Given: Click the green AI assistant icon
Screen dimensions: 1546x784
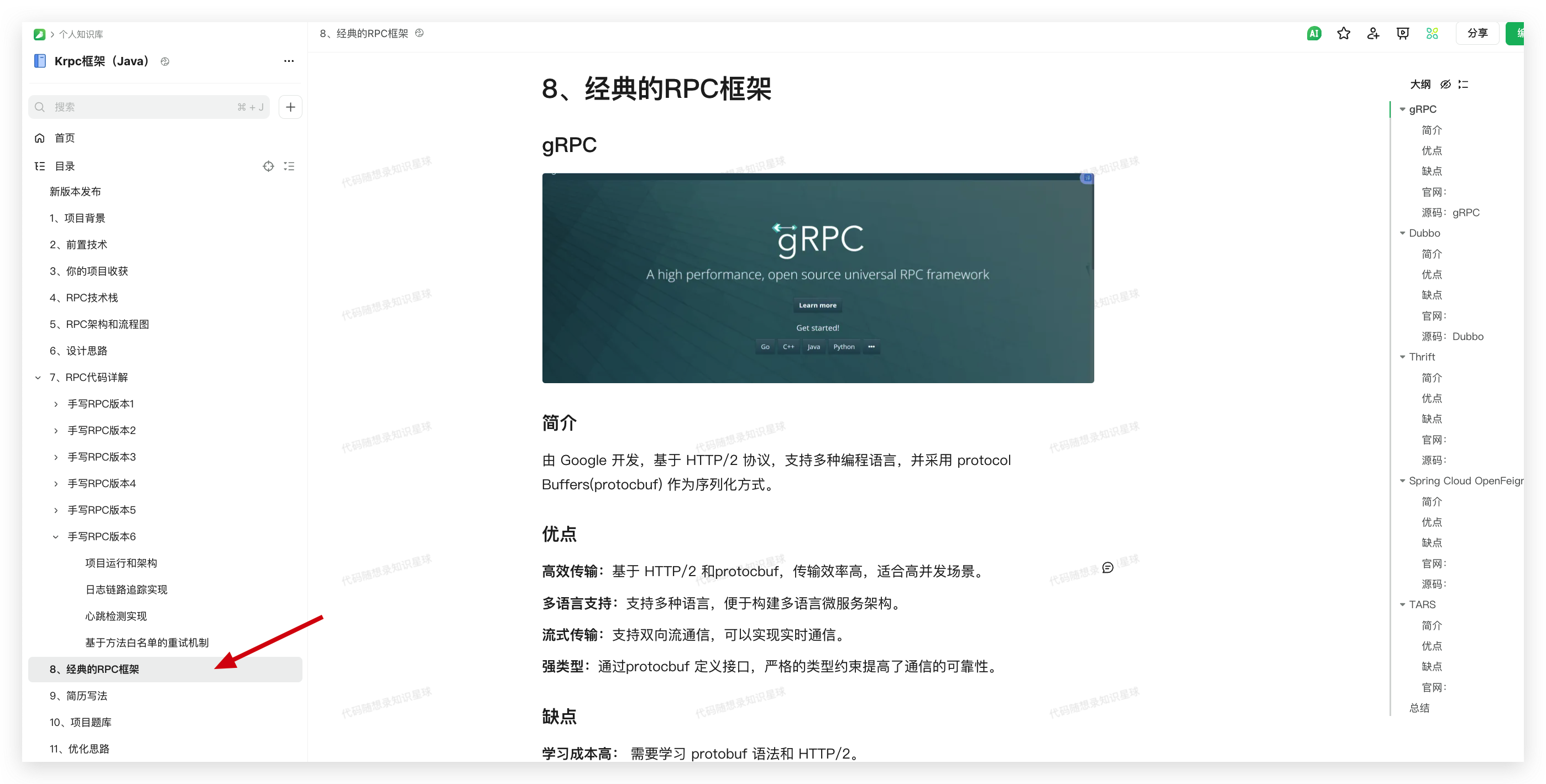Looking at the screenshot, I should coord(1313,34).
